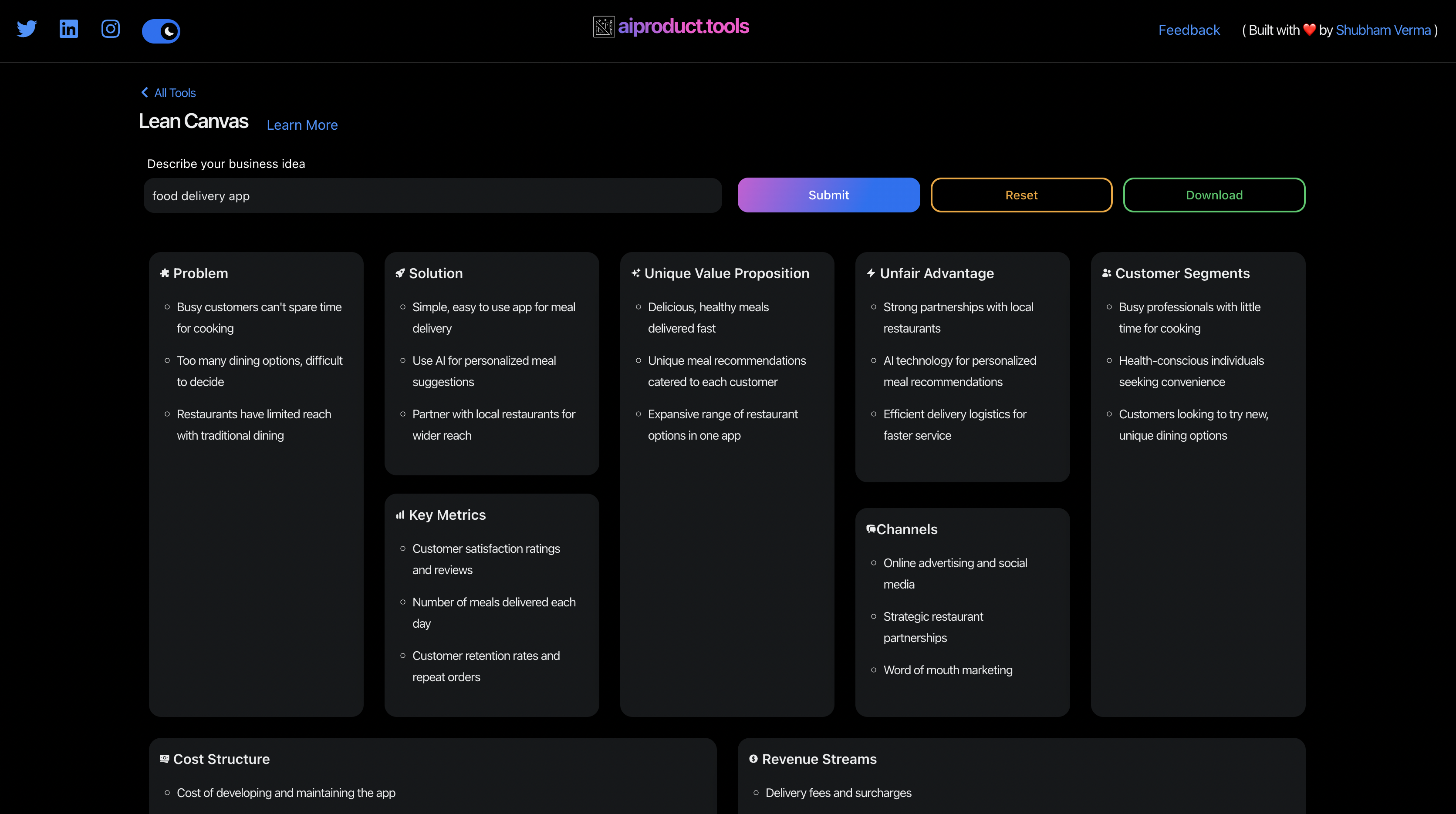The width and height of the screenshot is (1456, 814).
Task: Open the Feedback page
Action: click(1189, 30)
